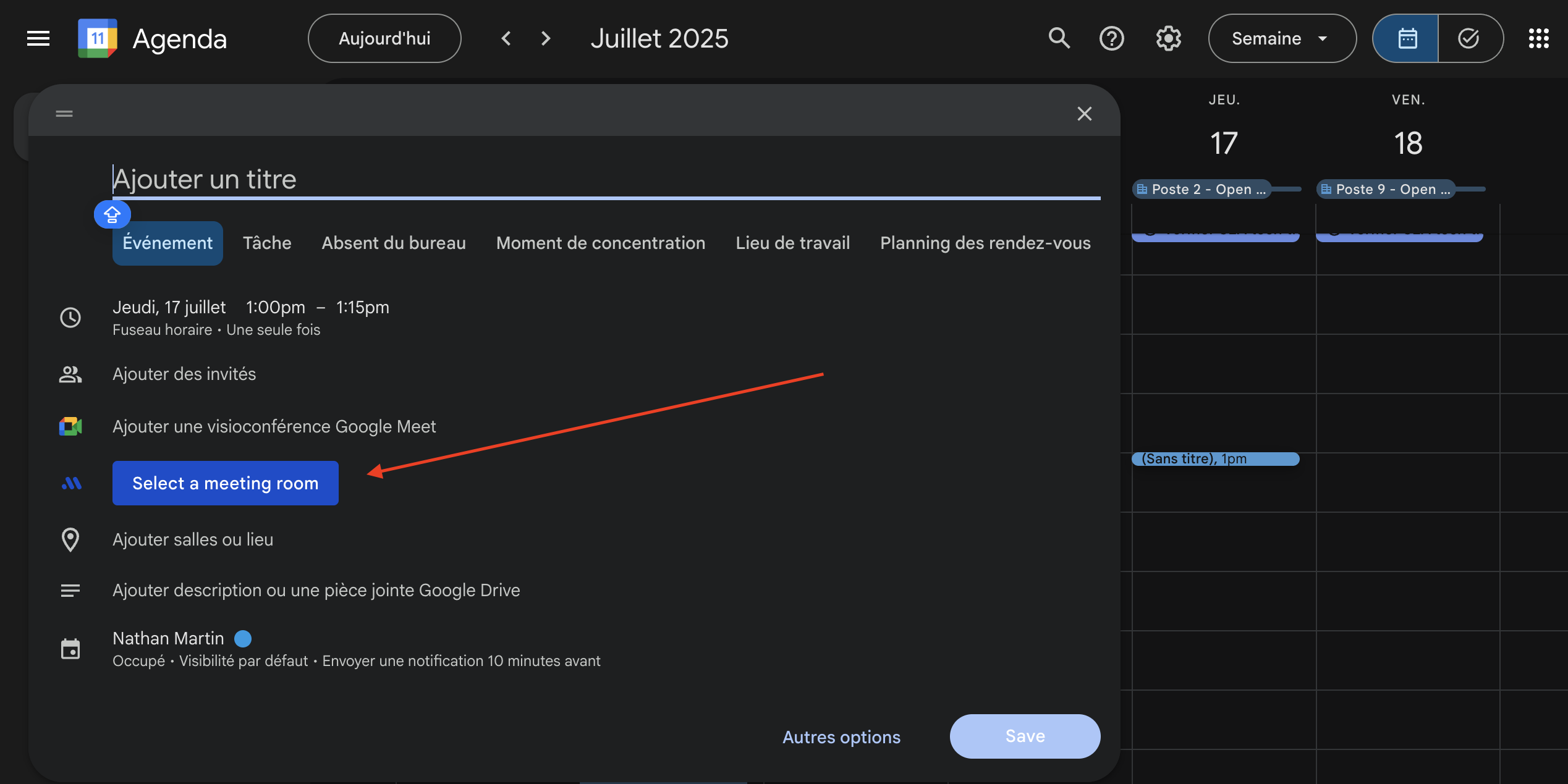Image resolution: width=1568 pixels, height=784 pixels.
Task: Open the Semaine view dropdown
Action: [1282, 38]
